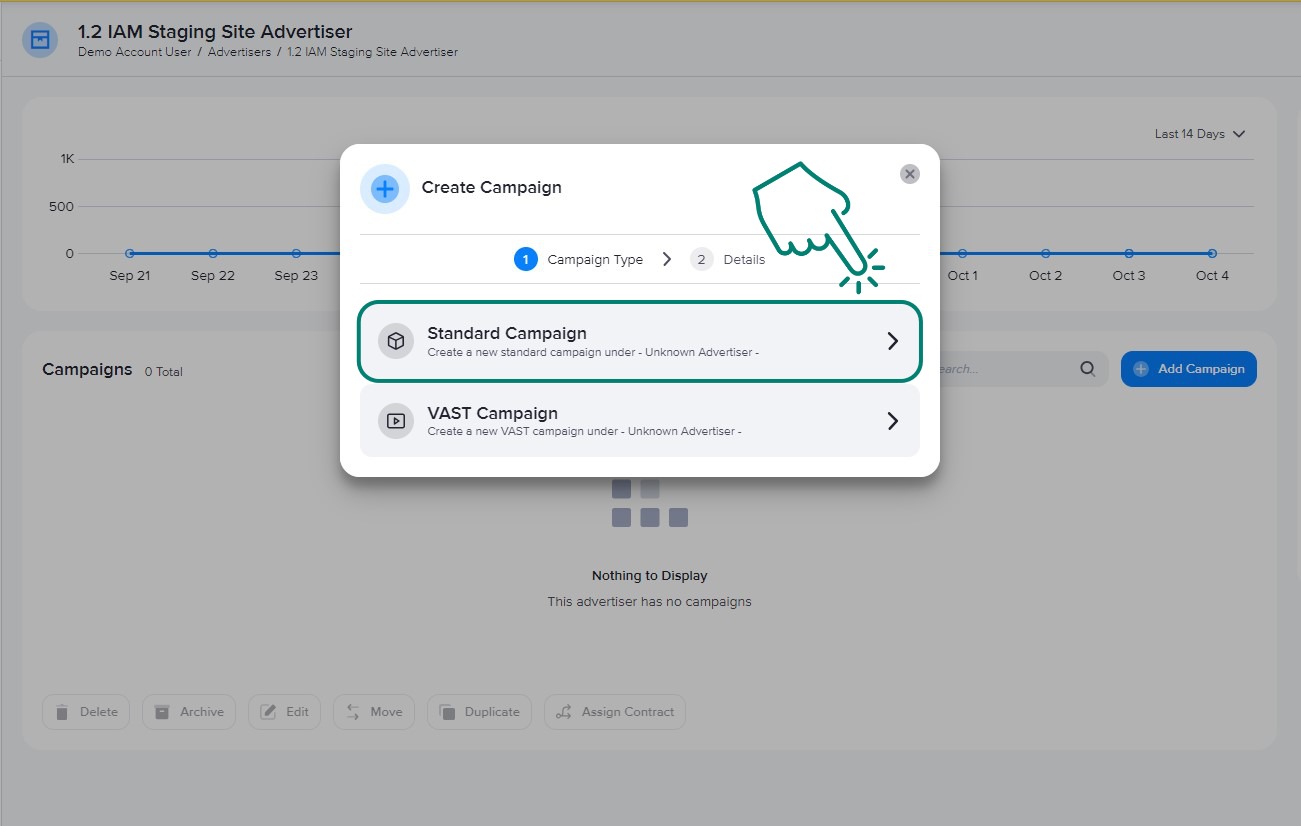
Task: Select the Campaign Type step 1
Action: tap(579, 260)
